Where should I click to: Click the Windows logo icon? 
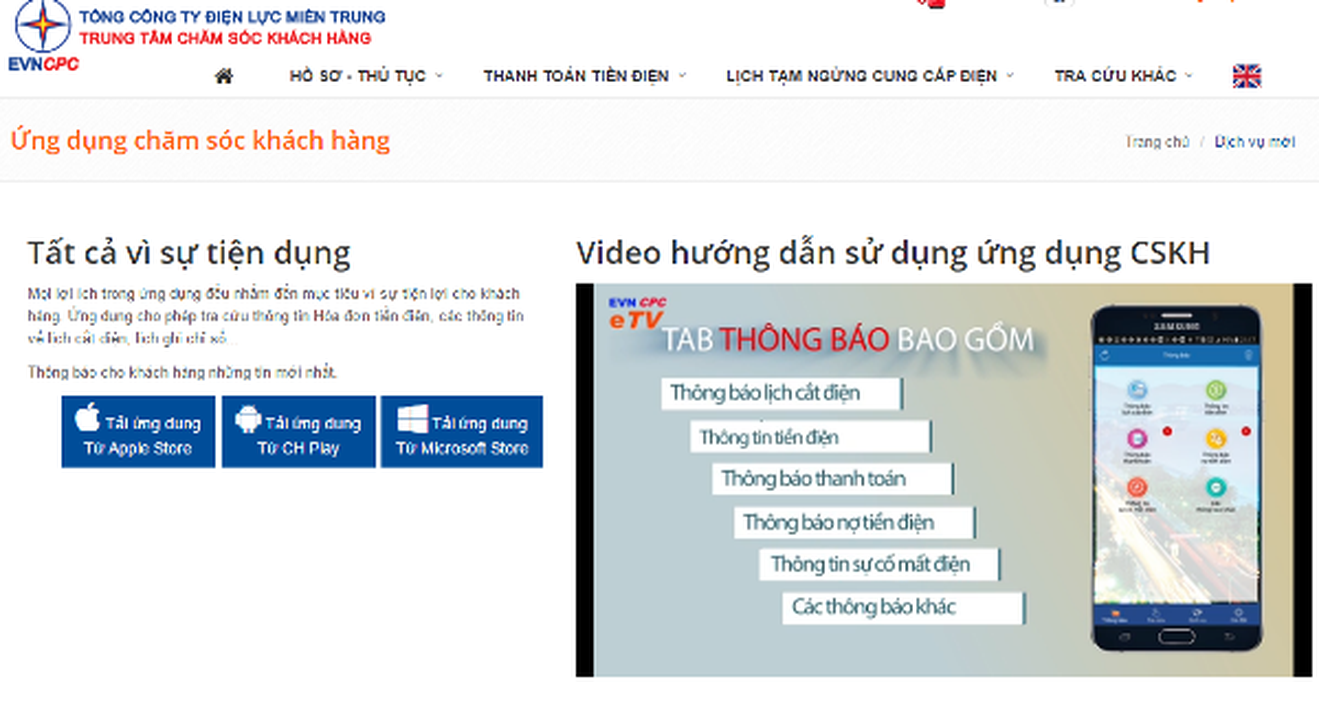click(x=411, y=419)
